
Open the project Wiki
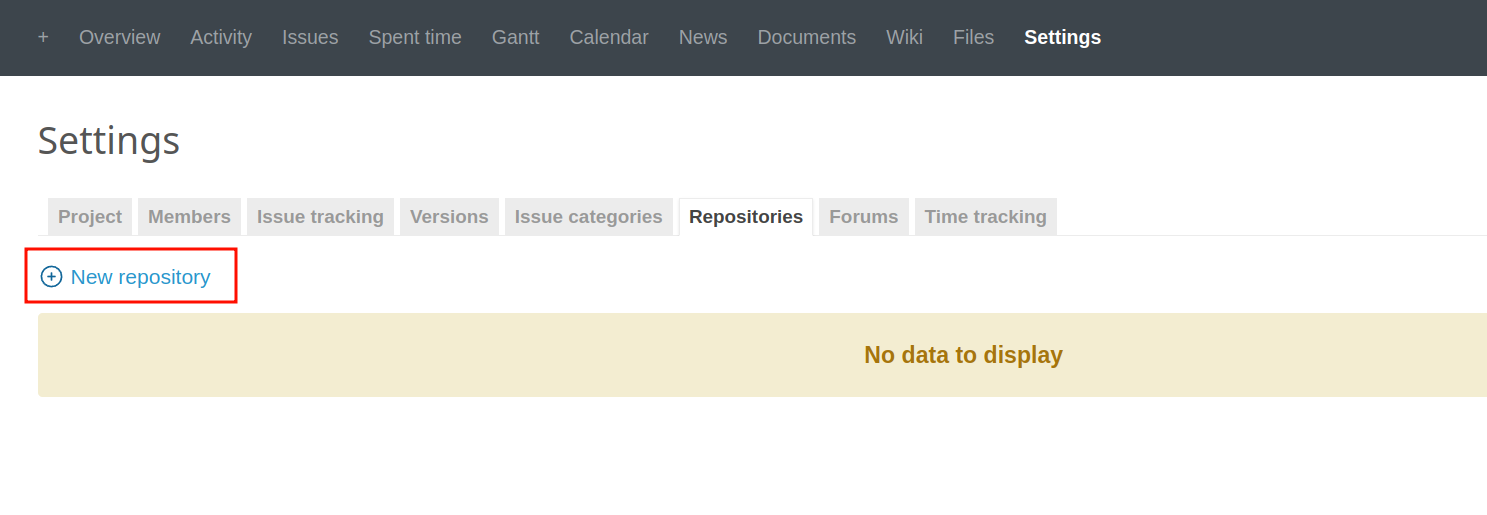click(904, 37)
